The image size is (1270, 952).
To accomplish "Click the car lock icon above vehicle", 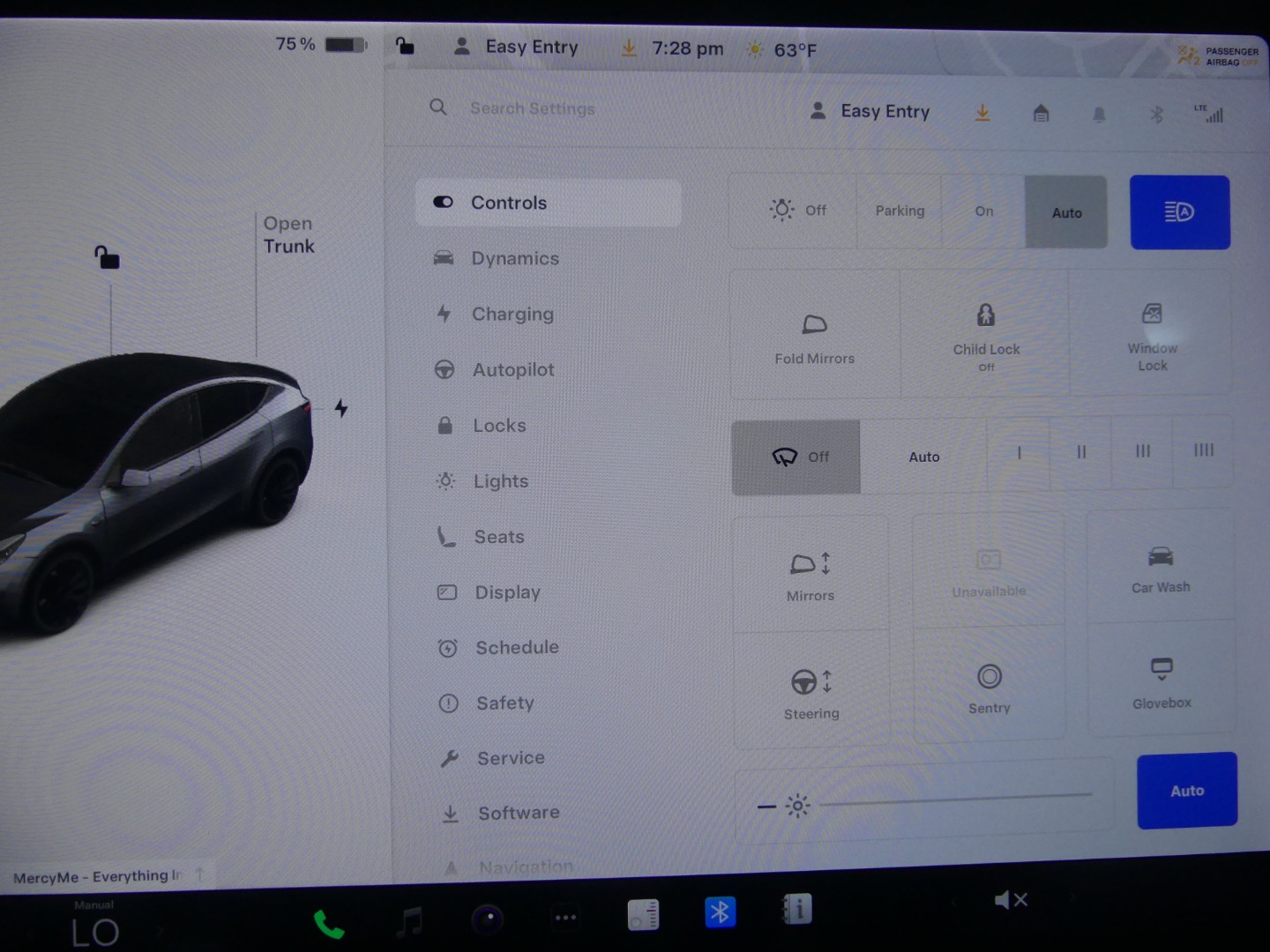I will point(107,257).
